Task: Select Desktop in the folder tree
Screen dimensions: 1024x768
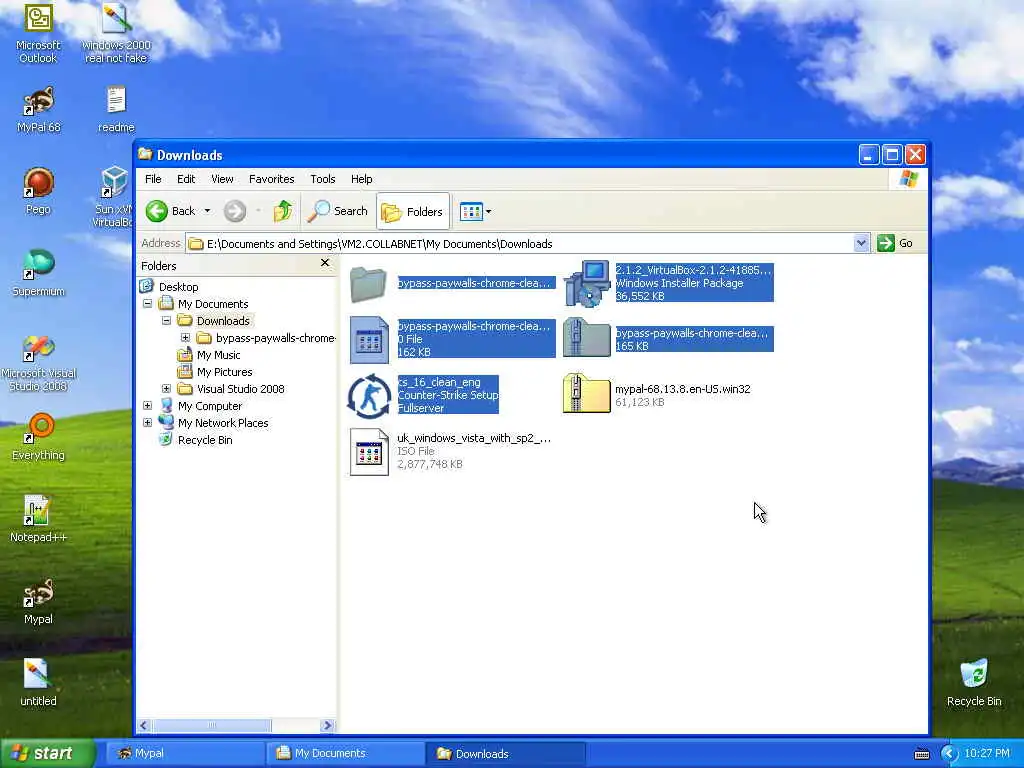Action: 178,287
